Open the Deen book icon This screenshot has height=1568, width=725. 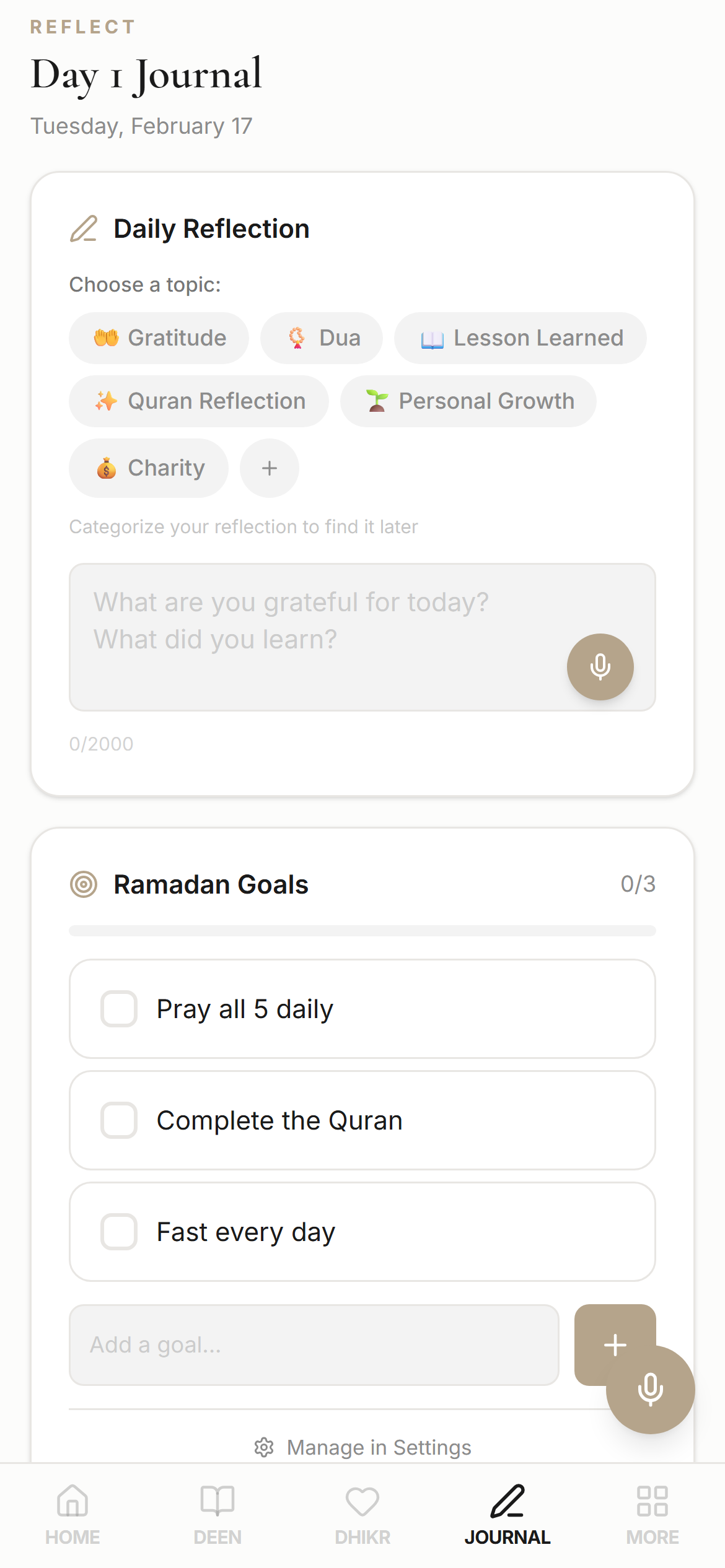217,1501
